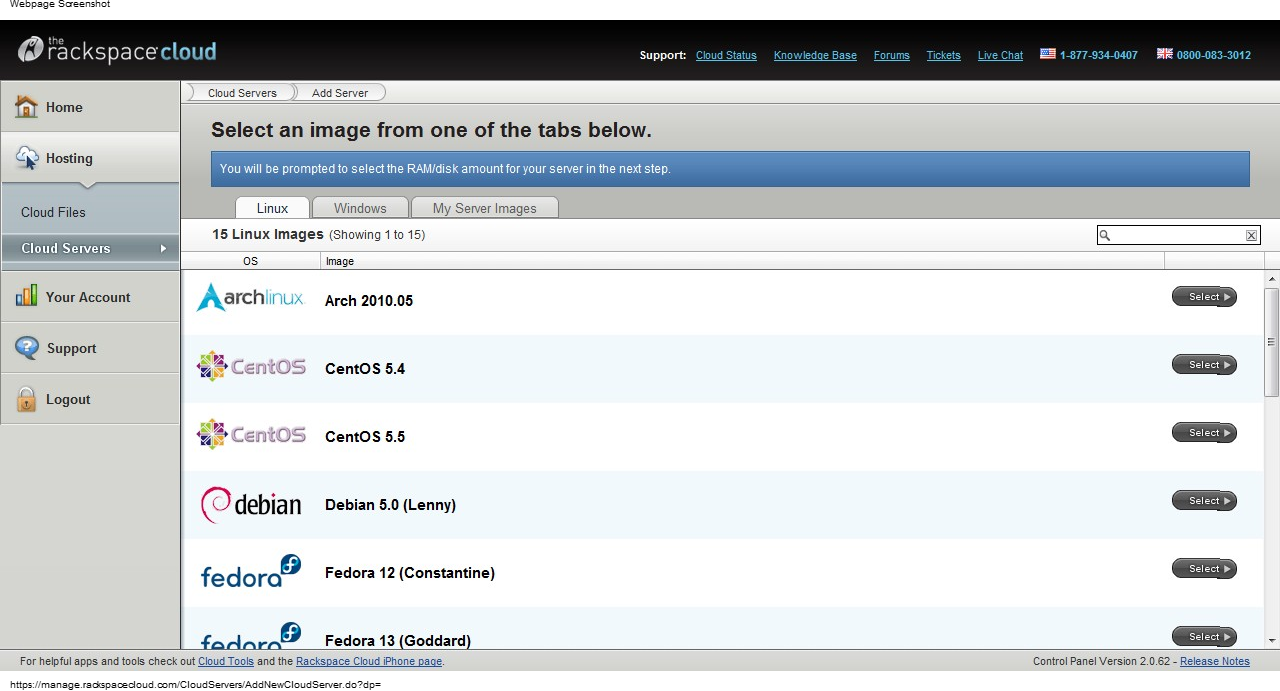Open the My Server Images tab
The height and width of the screenshot is (691, 1280).
[484, 208]
